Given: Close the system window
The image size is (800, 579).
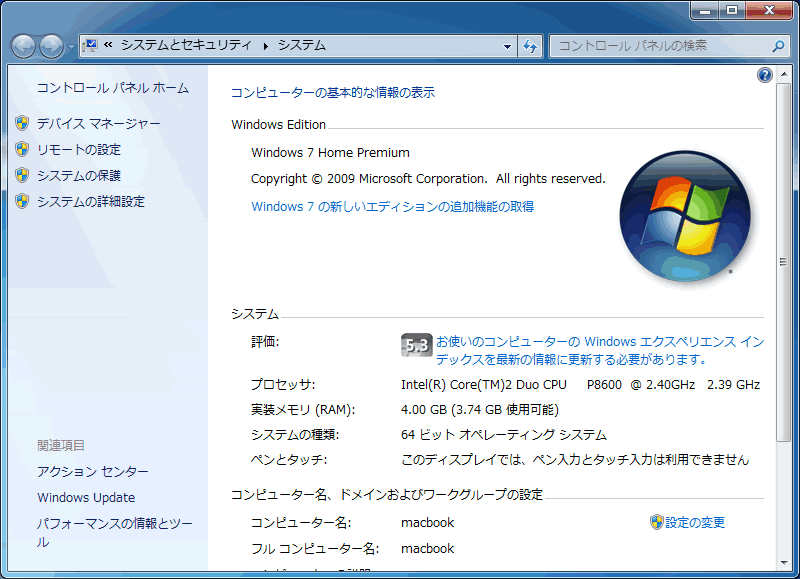Looking at the screenshot, I should coord(769,10).
